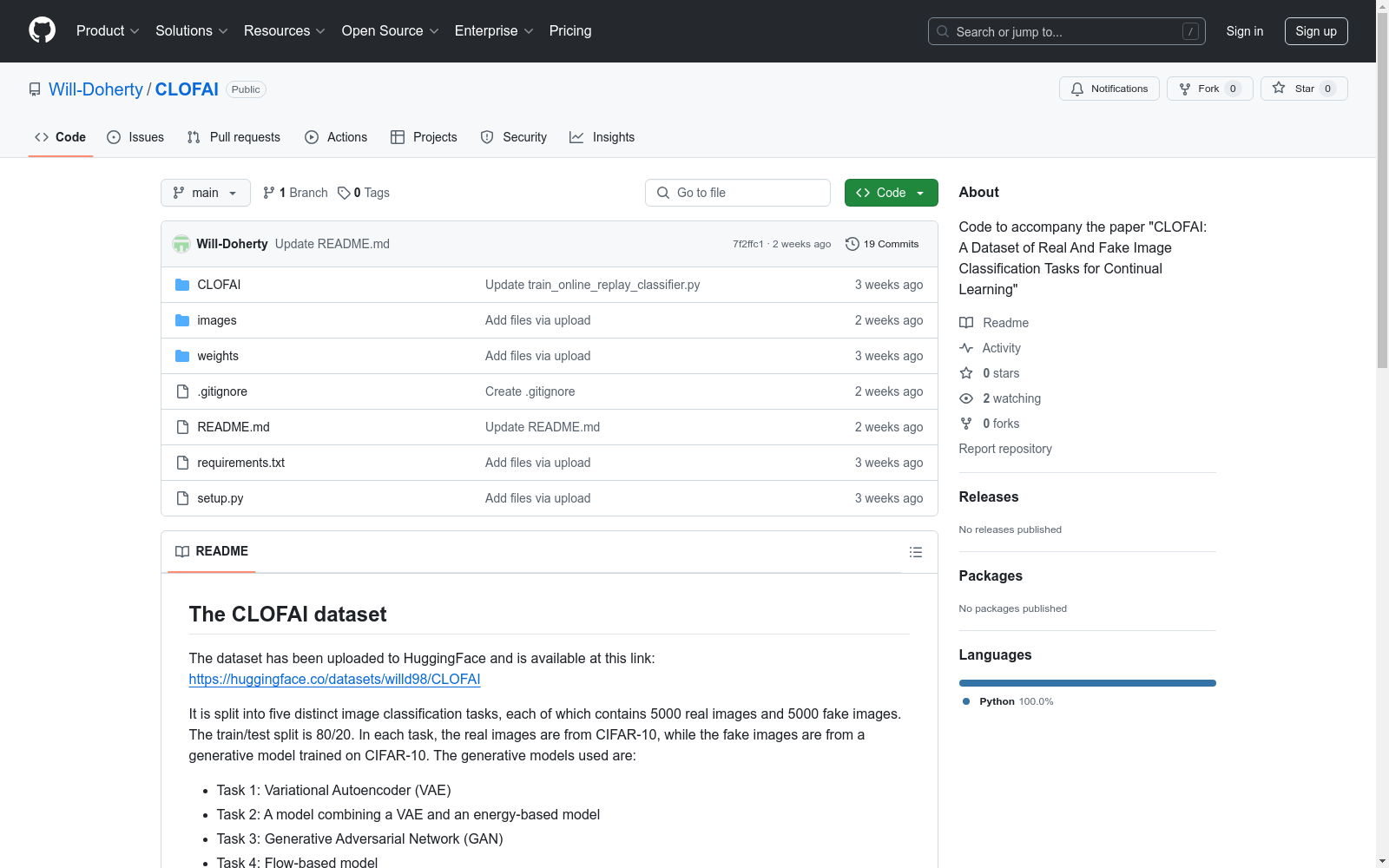
Task: Open the Actions tab
Action: click(336, 137)
